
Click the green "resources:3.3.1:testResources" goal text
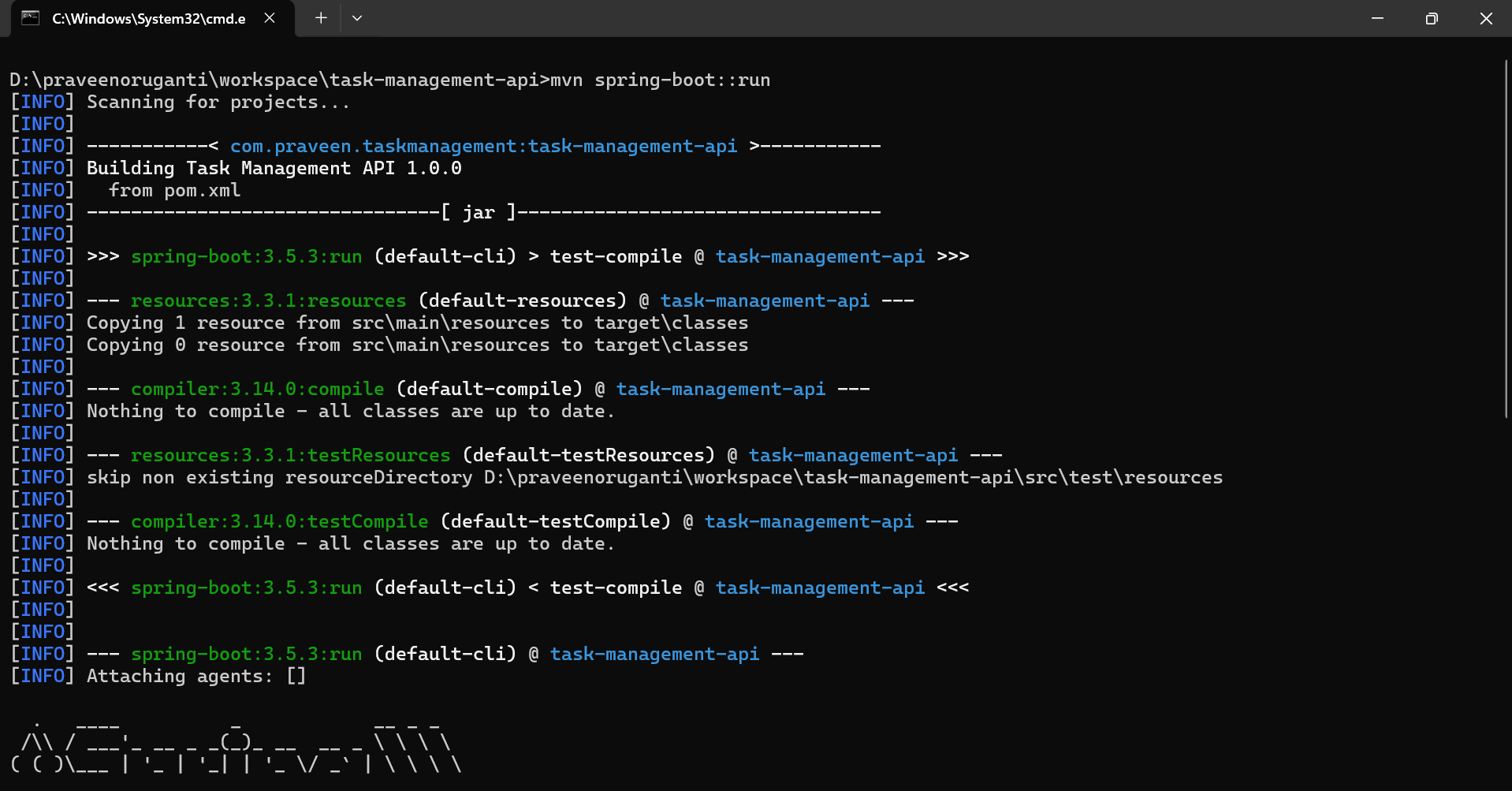291,455
